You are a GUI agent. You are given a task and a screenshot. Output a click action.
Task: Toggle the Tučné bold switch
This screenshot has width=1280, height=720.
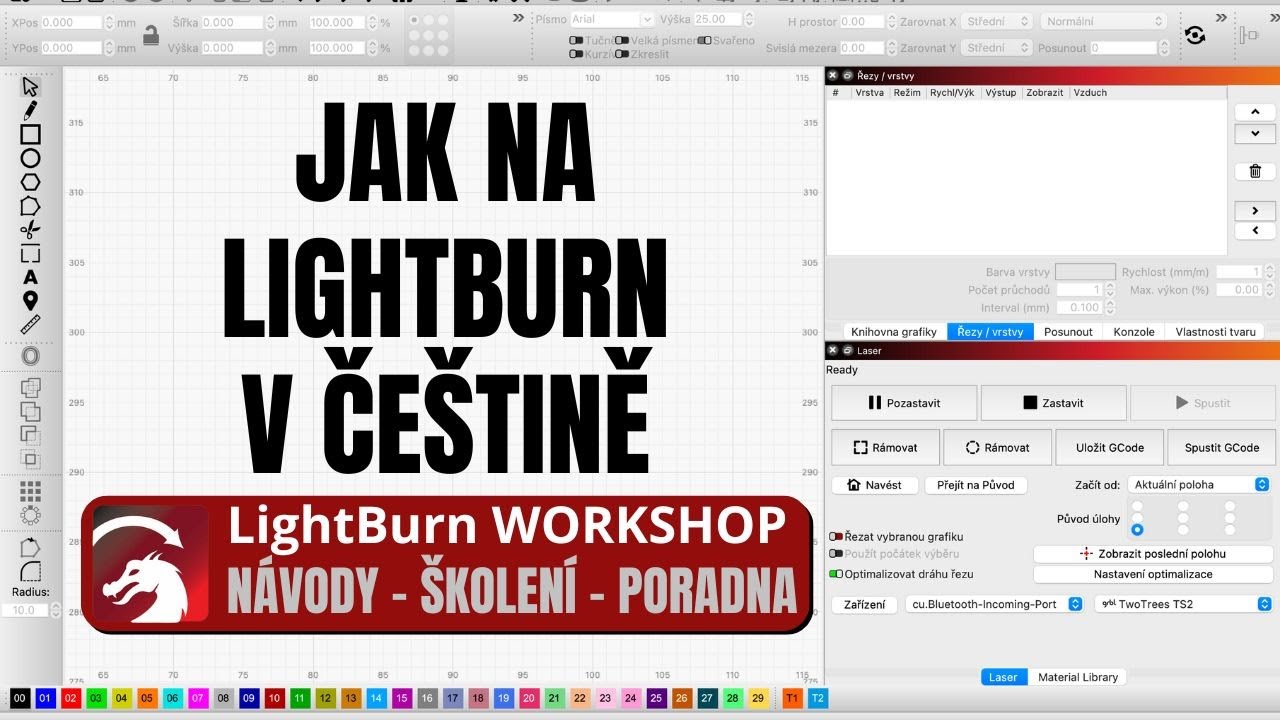tap(576, 41)
